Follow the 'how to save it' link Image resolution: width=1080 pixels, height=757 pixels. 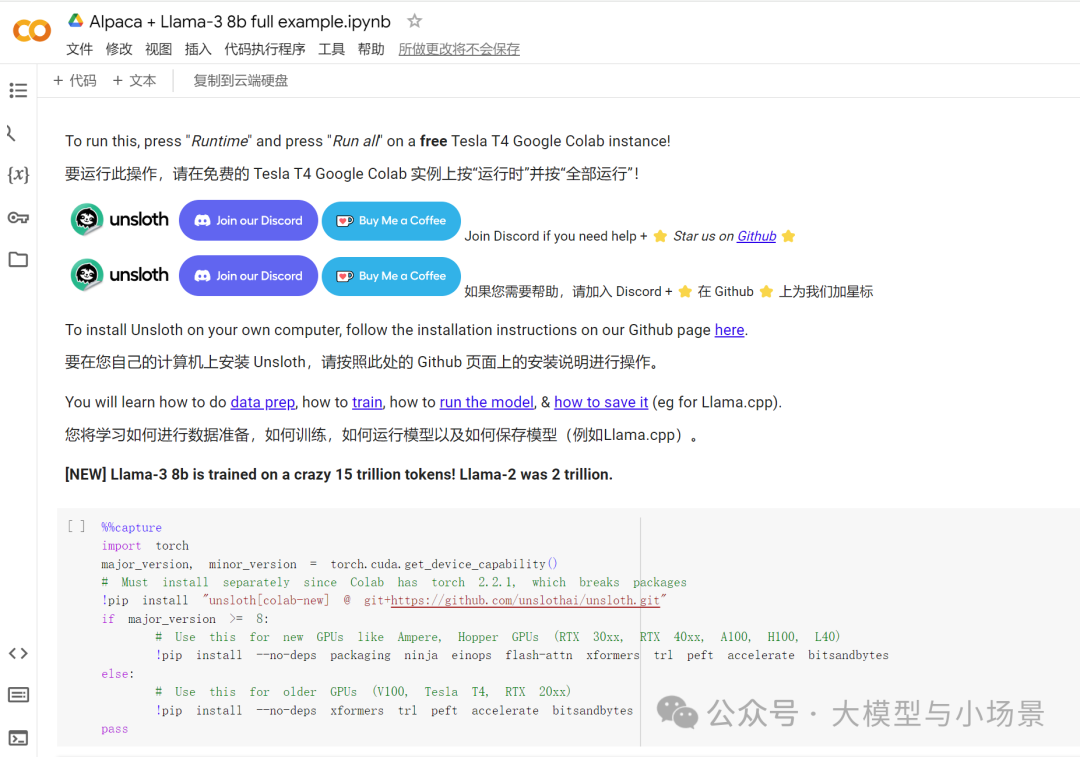(x=601, y=402)
